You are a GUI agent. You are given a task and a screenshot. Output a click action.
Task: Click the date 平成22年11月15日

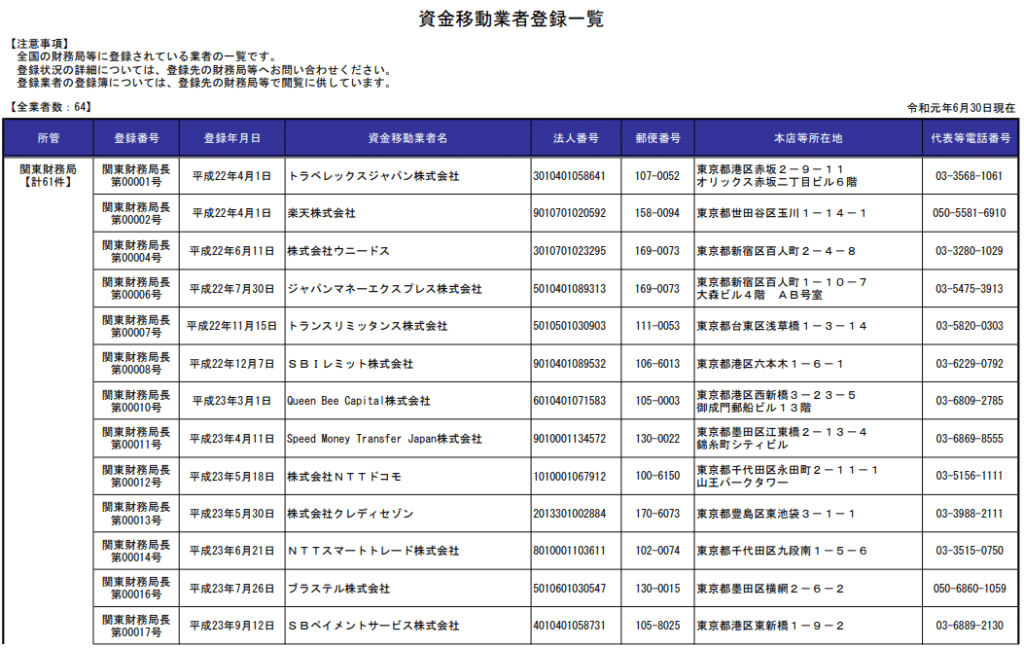pos(232,326)
